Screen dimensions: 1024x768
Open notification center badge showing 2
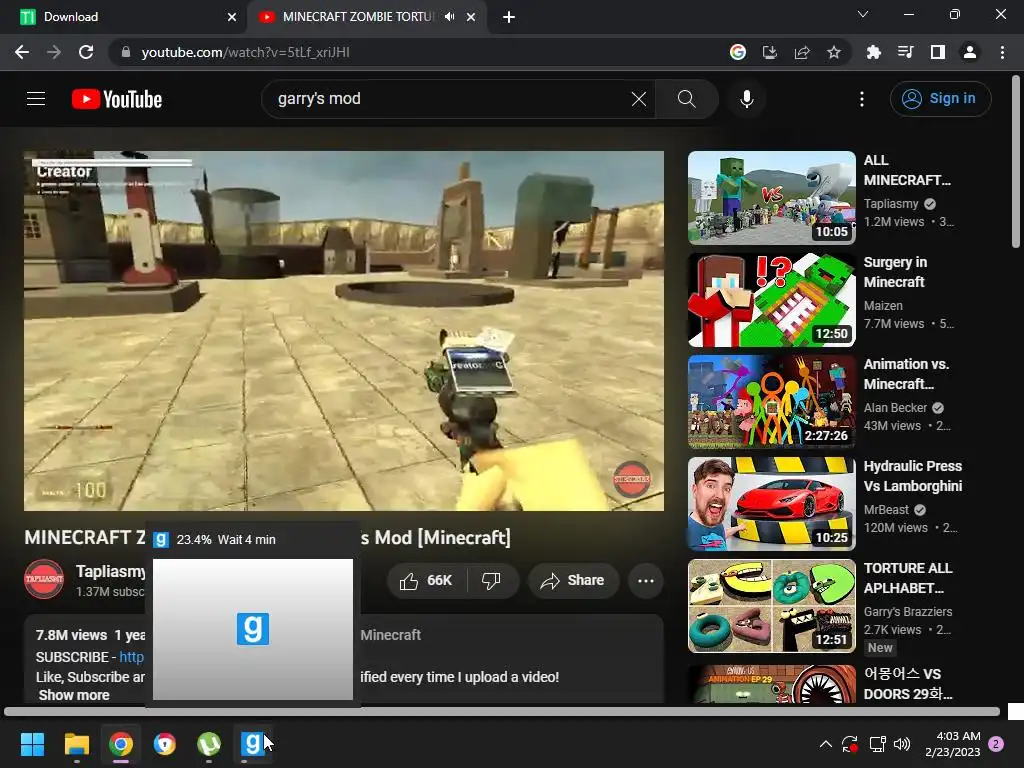click(x=997, y=744)
